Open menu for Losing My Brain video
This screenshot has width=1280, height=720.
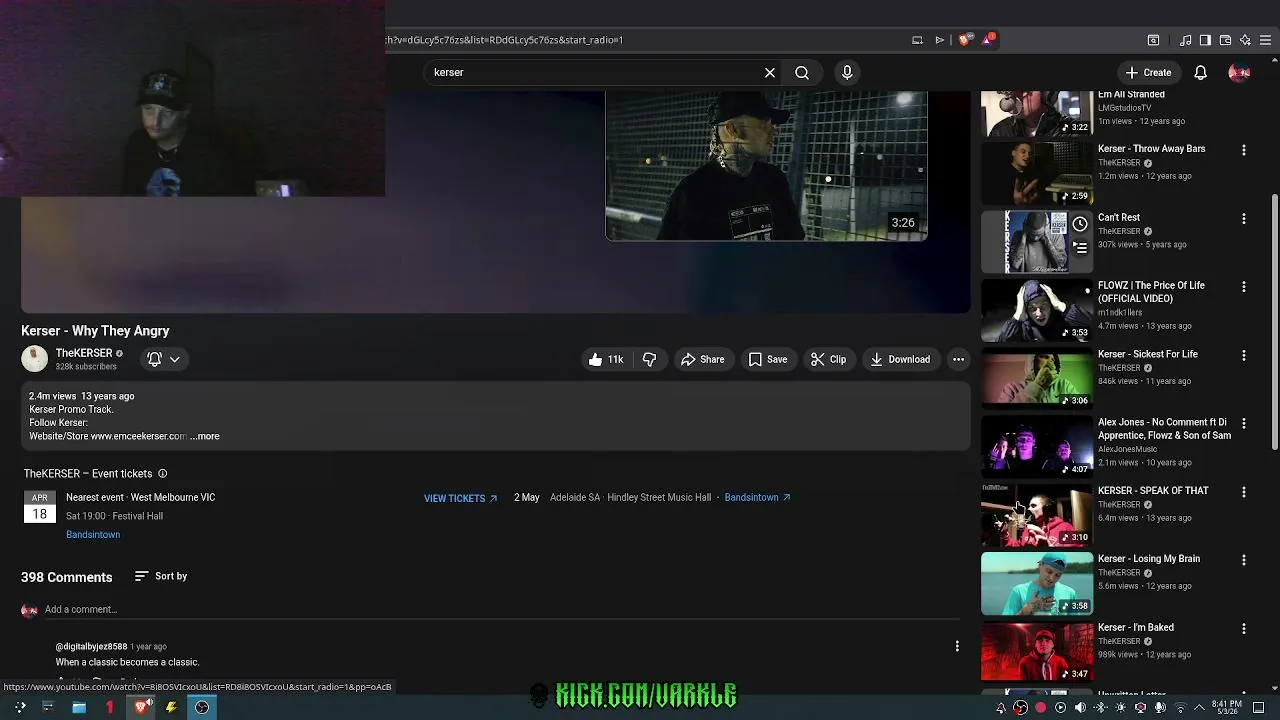(x=1244, y=560)
